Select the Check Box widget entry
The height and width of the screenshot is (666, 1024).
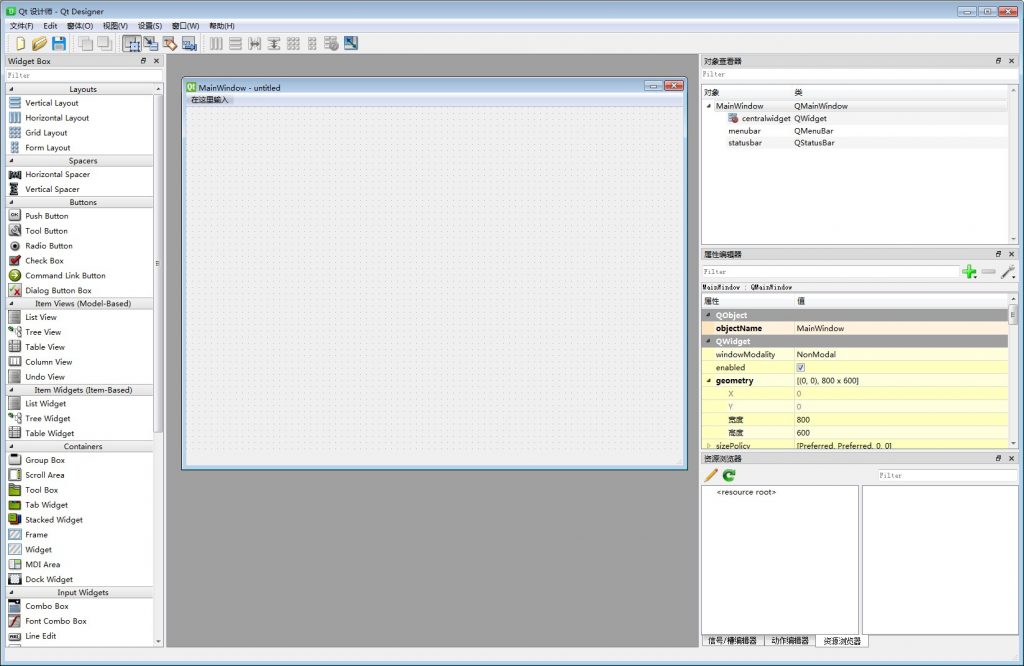(44, 261)
